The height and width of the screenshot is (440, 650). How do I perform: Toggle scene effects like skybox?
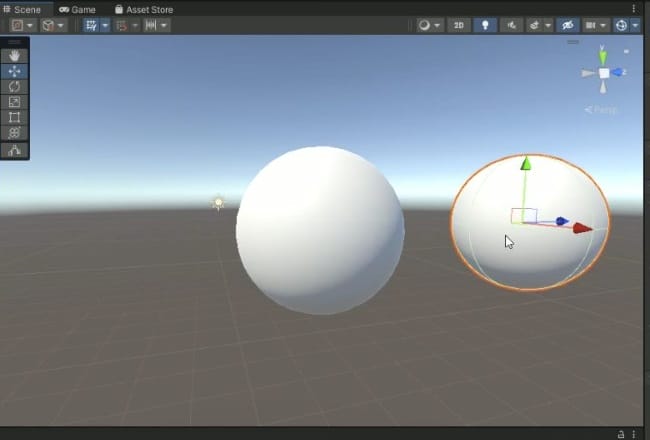(534, 26)
